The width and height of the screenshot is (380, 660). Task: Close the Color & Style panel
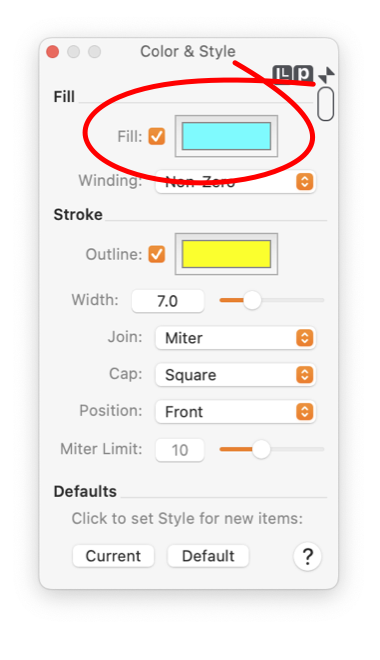coord(53,52)
